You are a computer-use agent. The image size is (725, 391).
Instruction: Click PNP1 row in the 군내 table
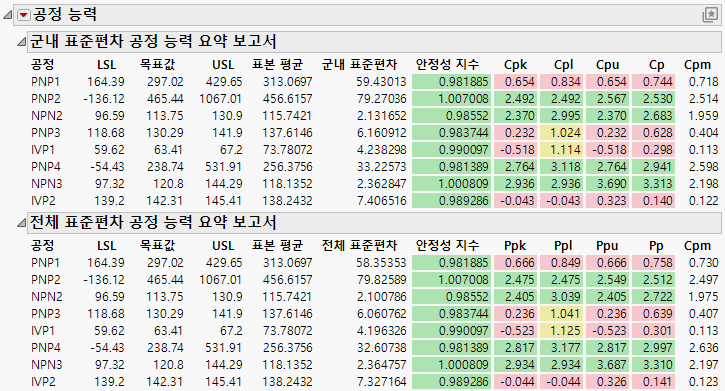(375, 82)
